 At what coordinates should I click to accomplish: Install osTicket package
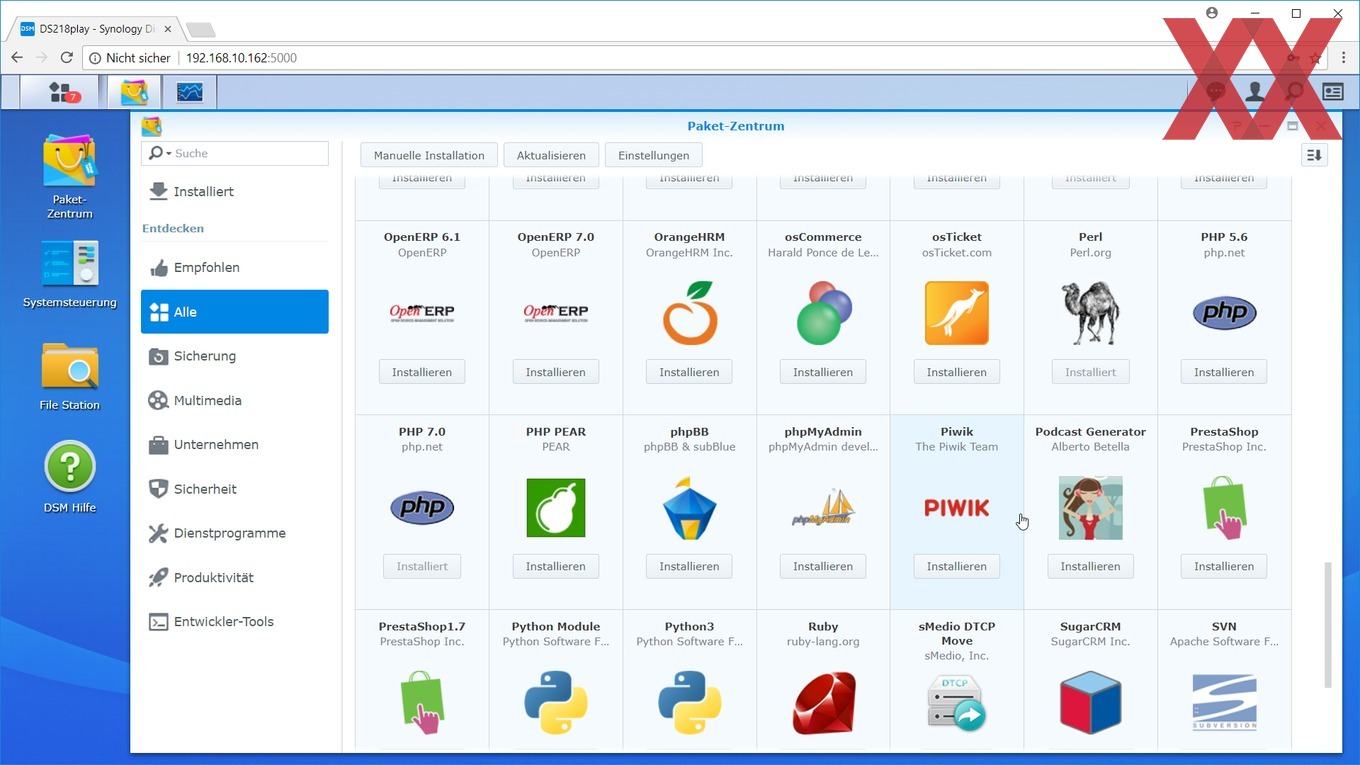click(957, 372)
